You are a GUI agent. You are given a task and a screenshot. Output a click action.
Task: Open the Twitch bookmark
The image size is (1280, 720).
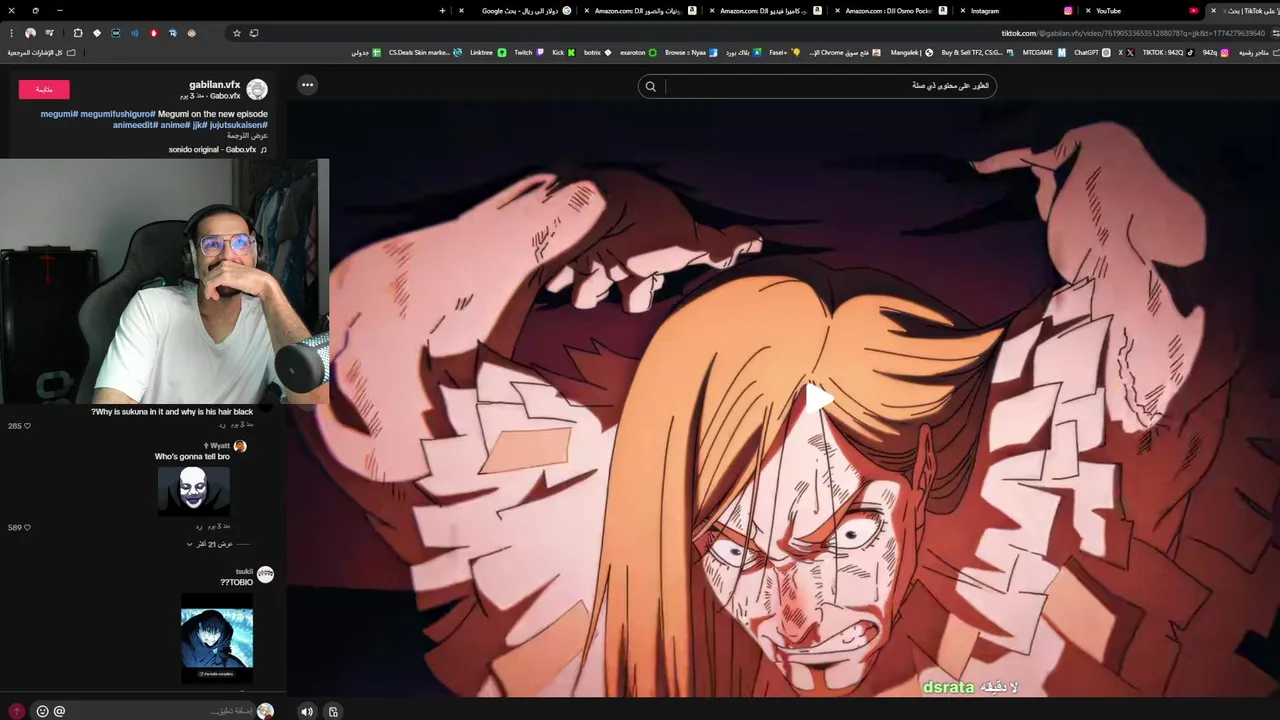pos(529,52)
